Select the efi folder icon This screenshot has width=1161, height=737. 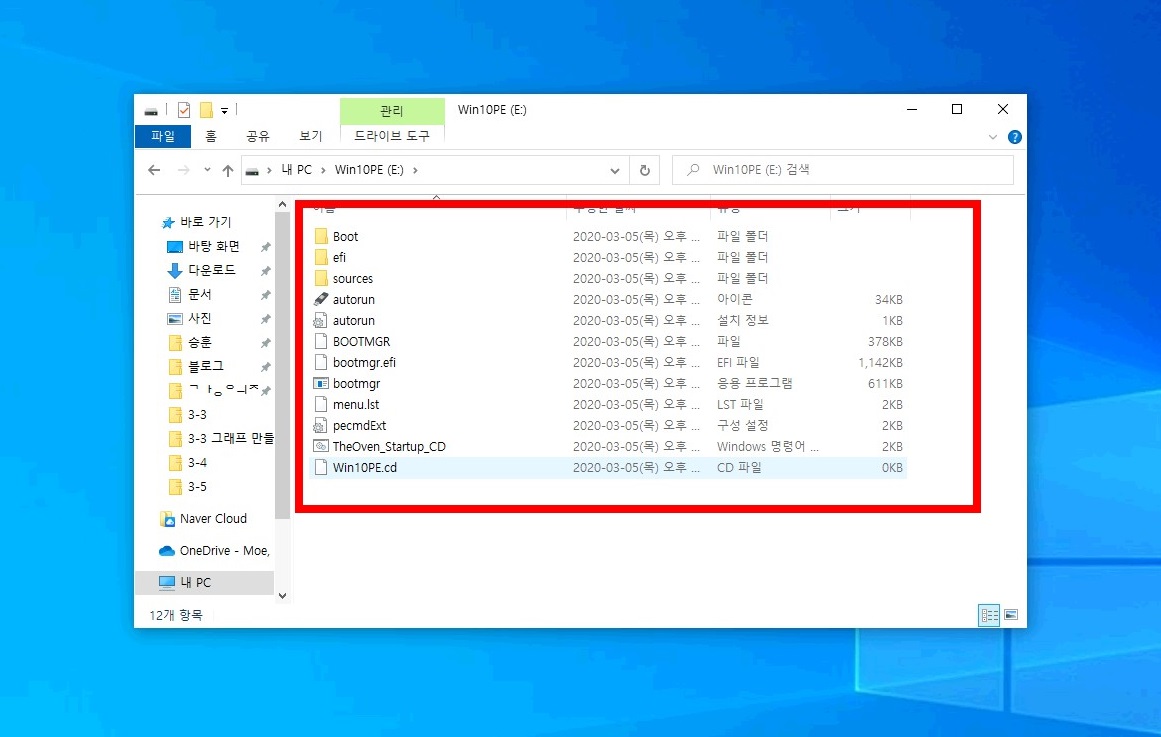pyautogui.click(x=321, y=257)
